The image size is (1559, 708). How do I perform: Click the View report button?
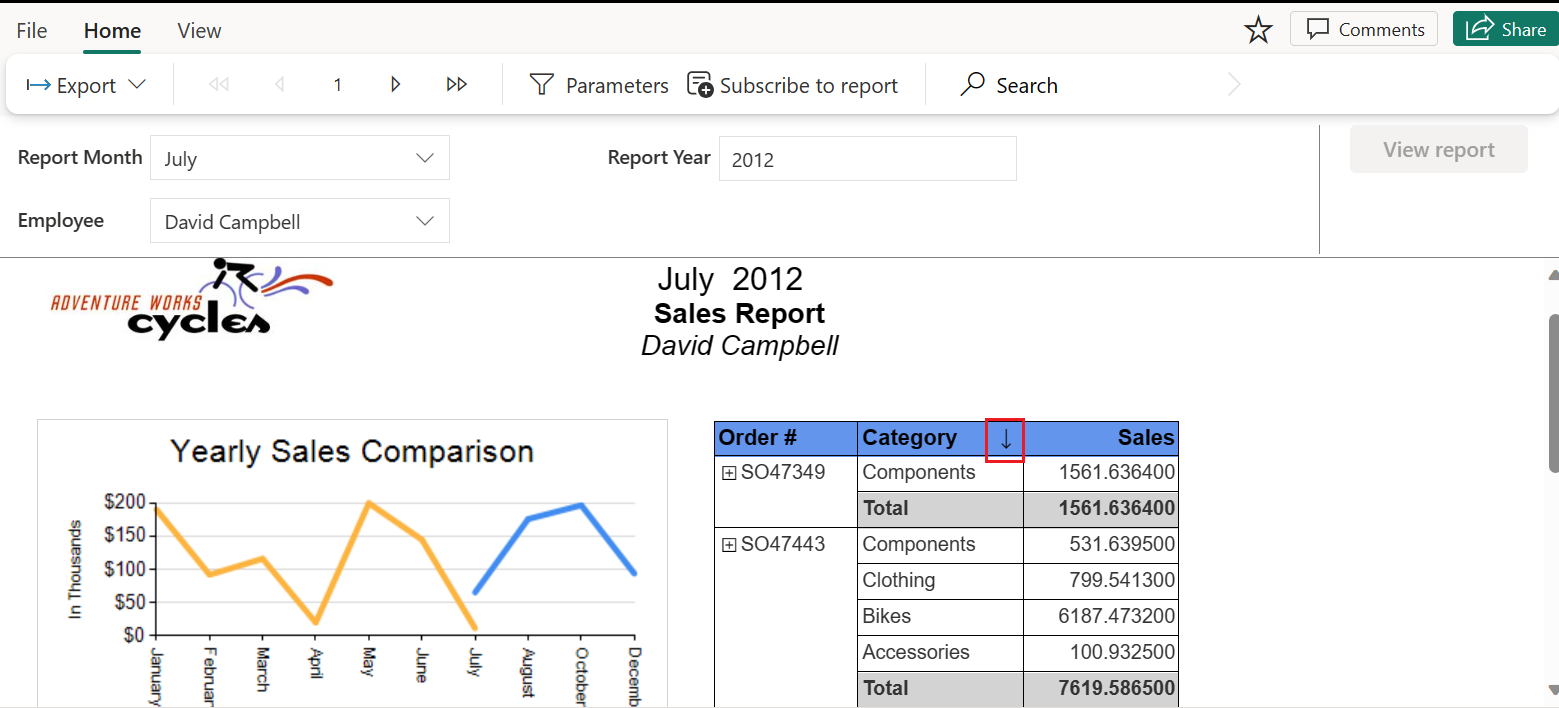(x=1439, y=149)
